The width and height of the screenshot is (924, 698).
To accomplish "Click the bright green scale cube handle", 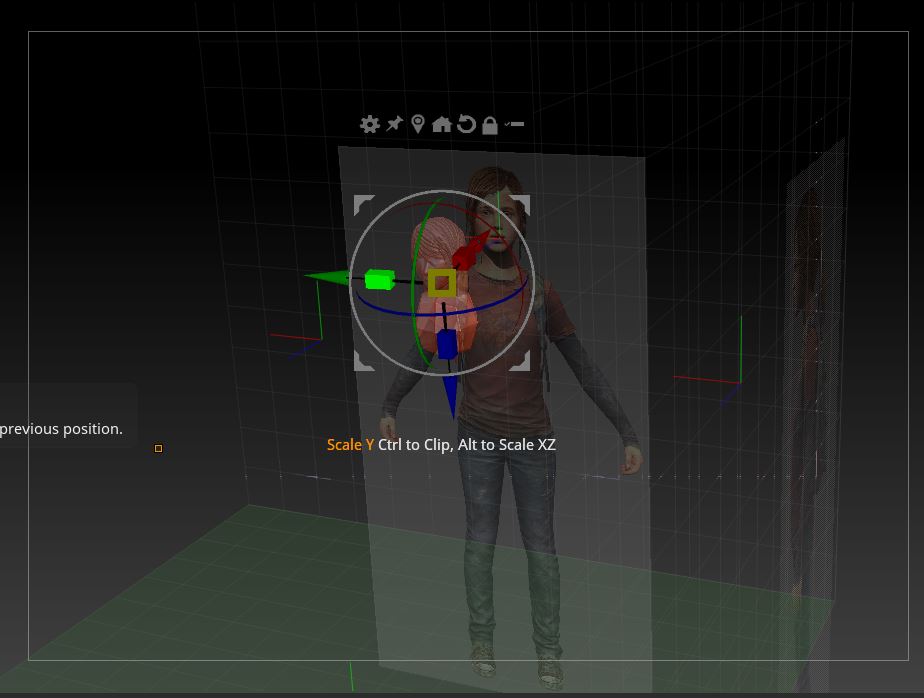I will 380,280.
